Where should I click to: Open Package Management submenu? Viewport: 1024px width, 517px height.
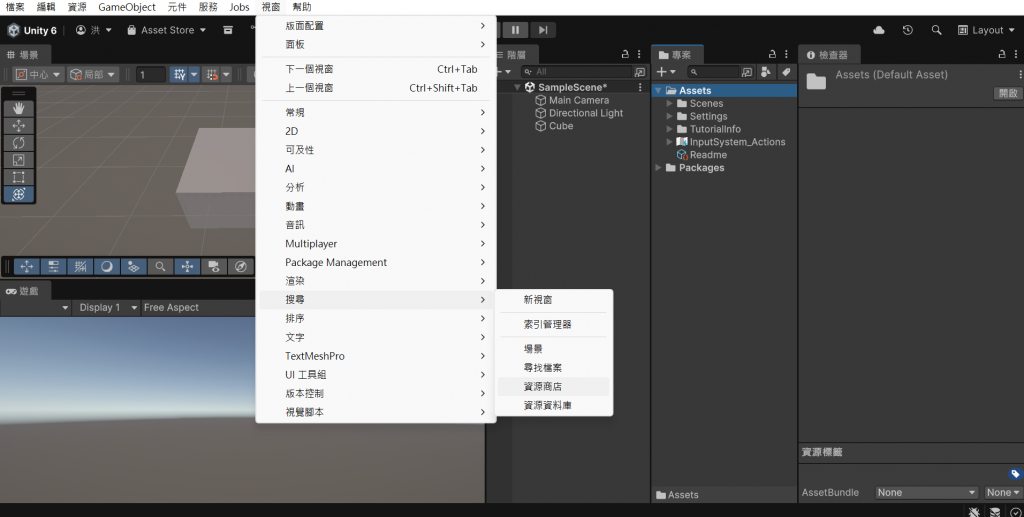click(x=376, y=262)
